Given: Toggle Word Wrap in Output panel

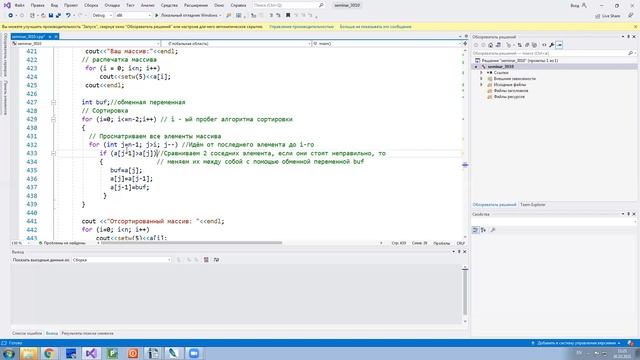Looking at the screenshot, I should tap(216, 260).
